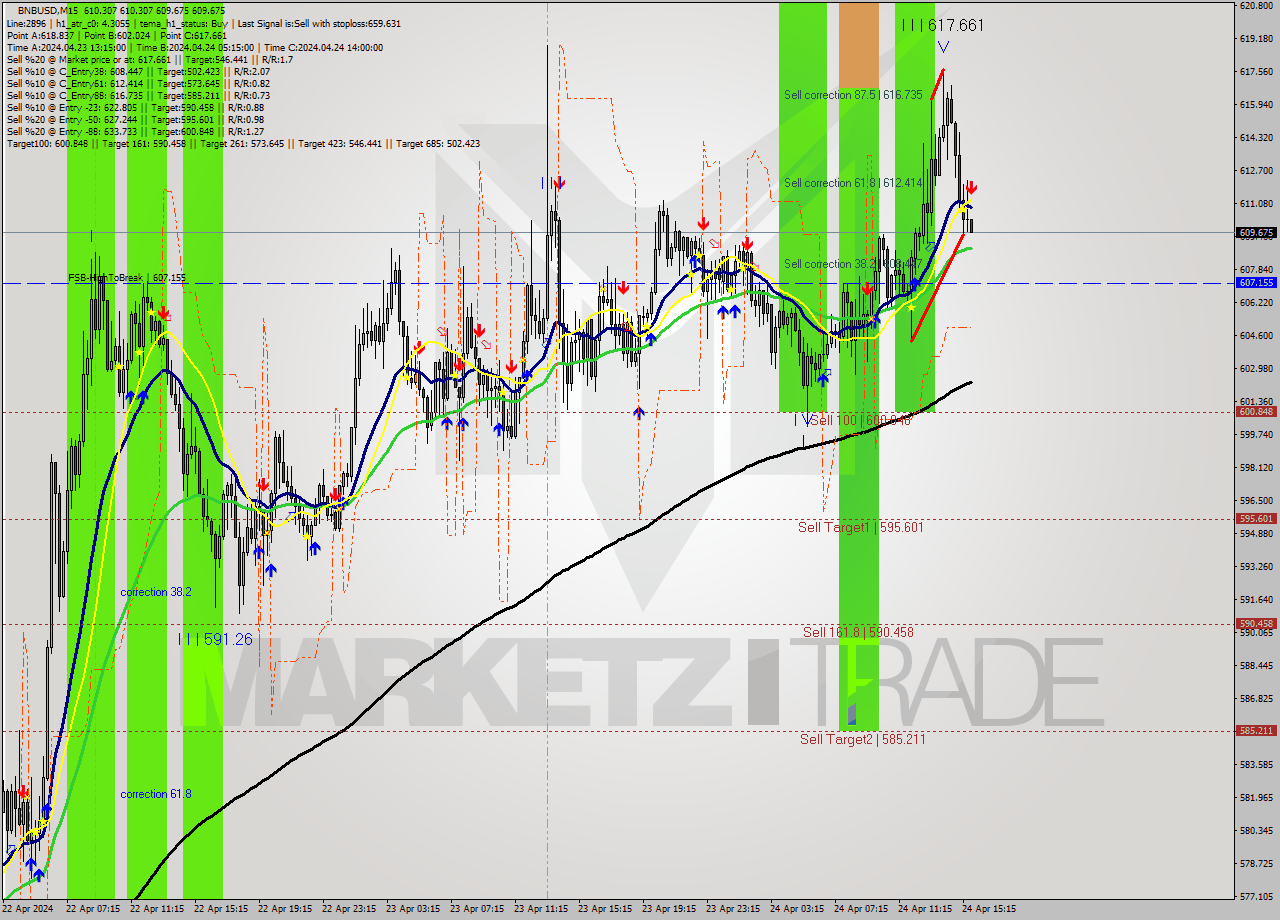This screenshot has height=920, width=1280.
Task: Click the '| | | 591.26' wave label
Action: click(215, 639)
